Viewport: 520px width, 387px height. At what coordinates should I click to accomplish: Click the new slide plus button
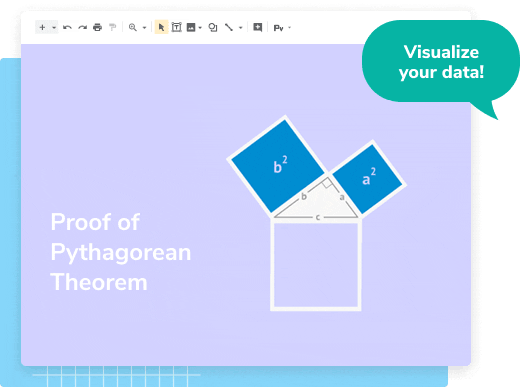point(42,27)
